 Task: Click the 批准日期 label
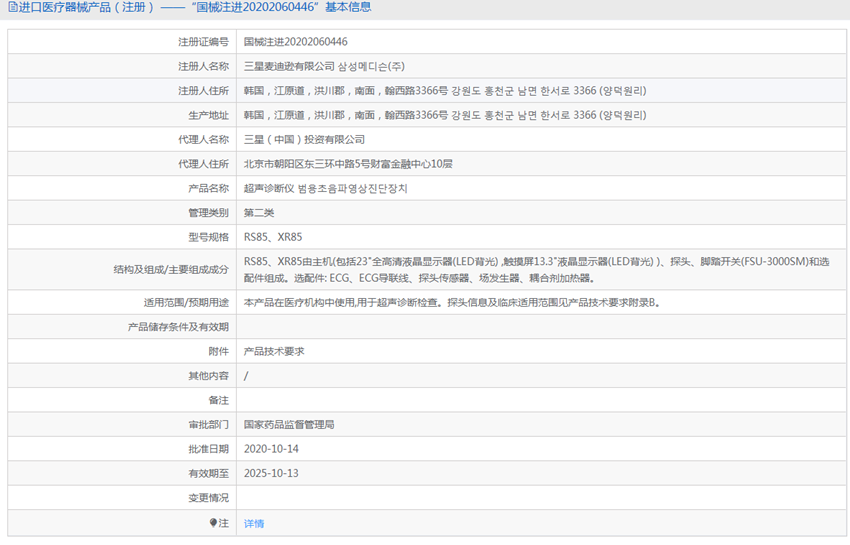208,449
